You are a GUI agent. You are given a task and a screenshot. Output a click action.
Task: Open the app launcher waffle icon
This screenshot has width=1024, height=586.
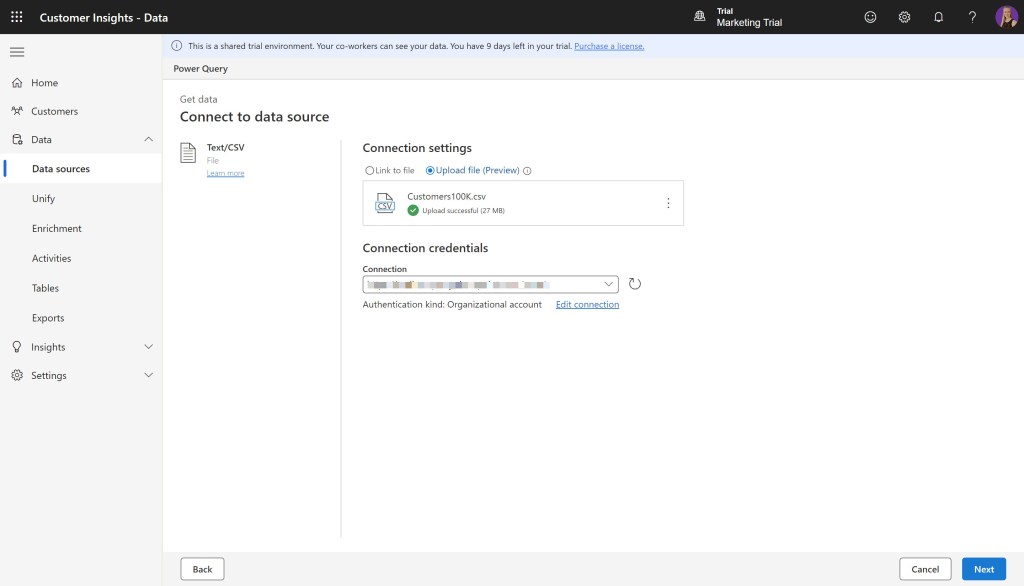(x=16, y=17)
